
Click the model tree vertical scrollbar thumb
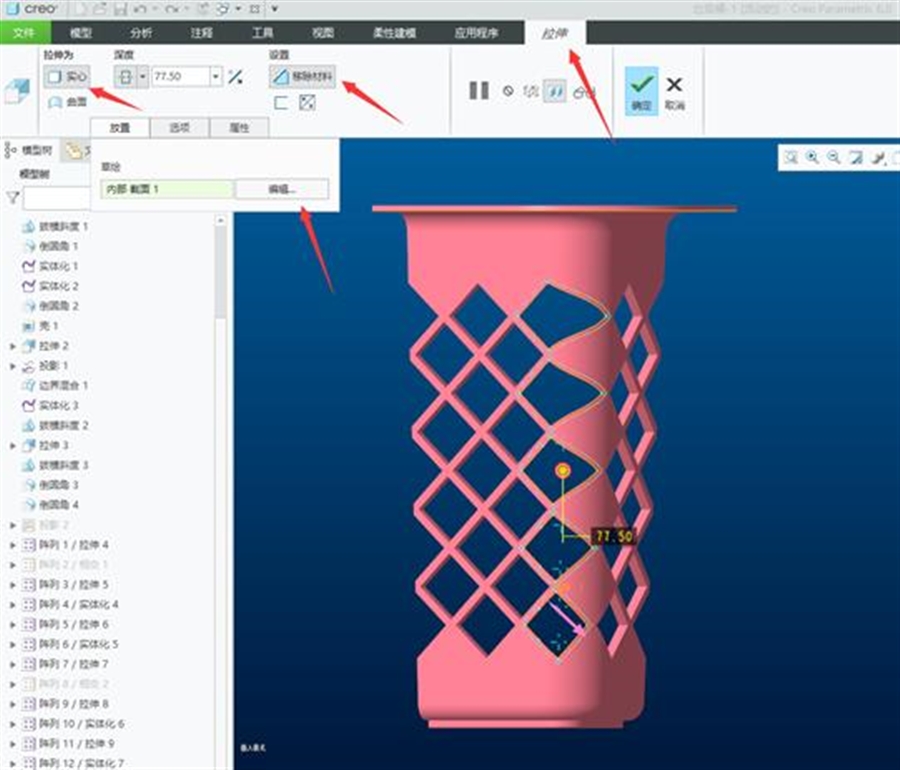(220, 271)
